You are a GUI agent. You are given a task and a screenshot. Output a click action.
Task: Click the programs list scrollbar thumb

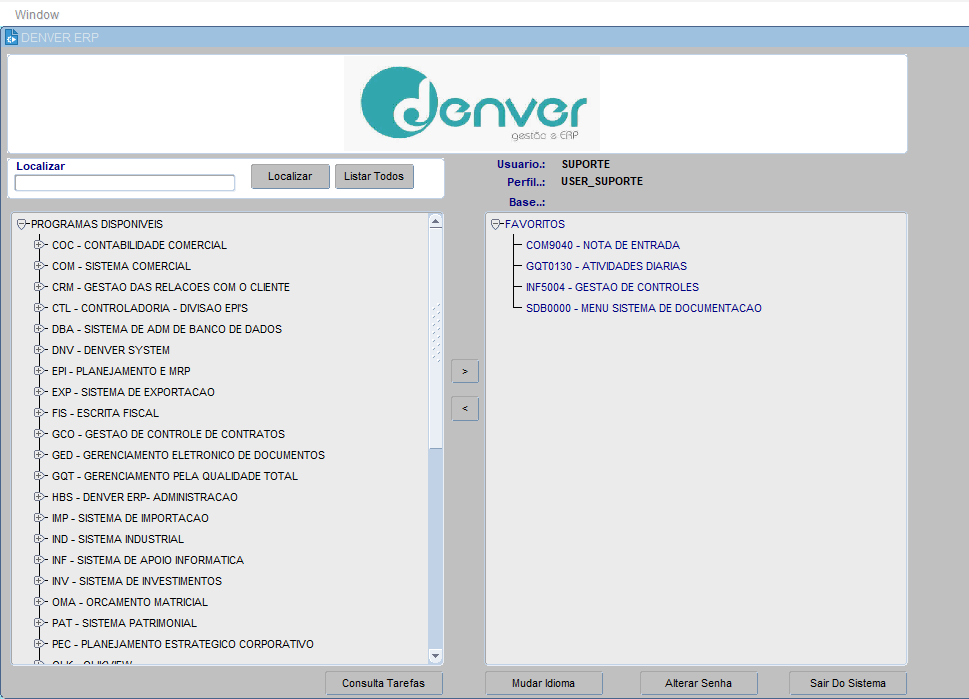coord(435,339)
